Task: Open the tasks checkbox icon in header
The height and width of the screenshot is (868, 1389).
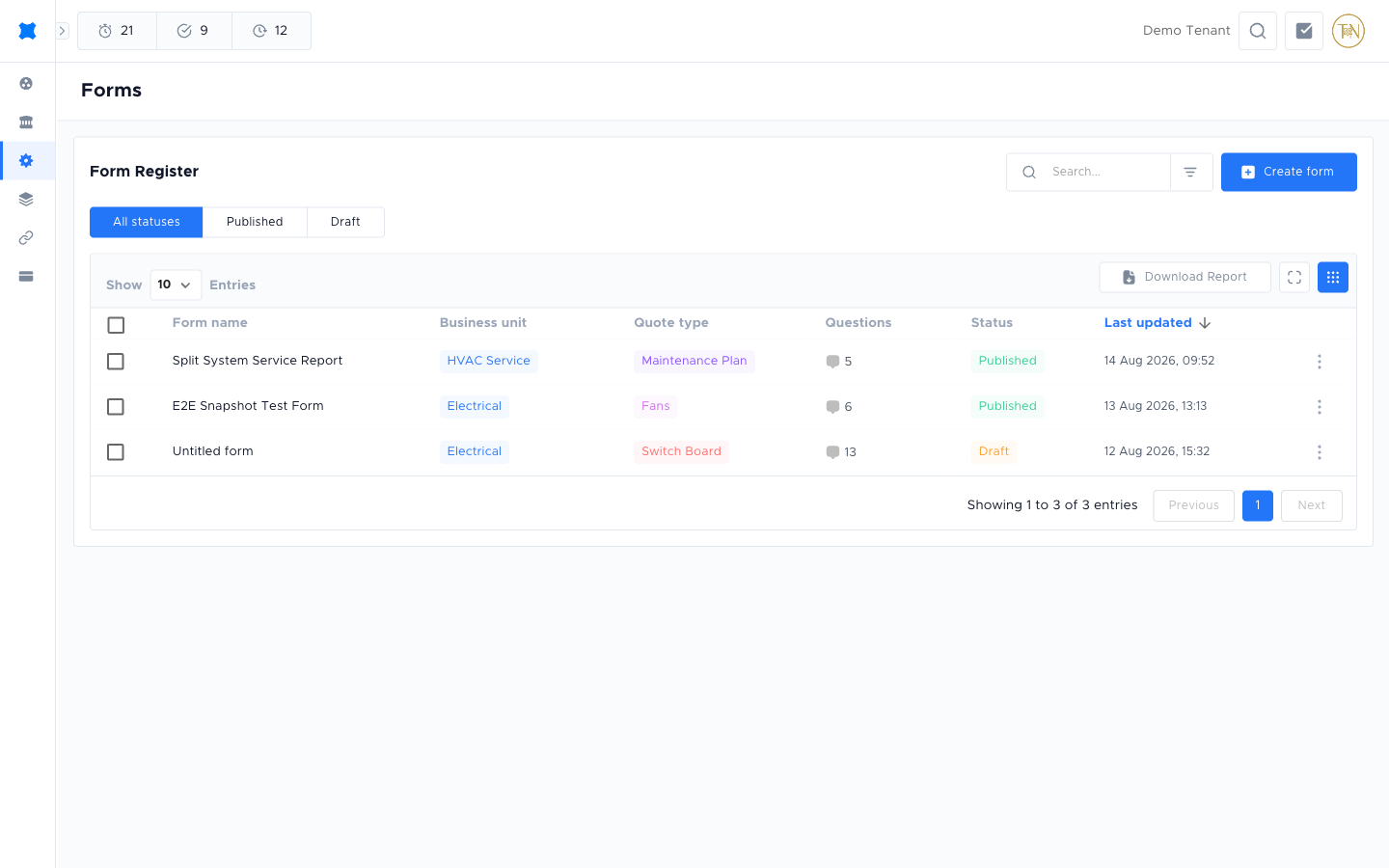Action: pyautogui.click(x=1304, y=31)
